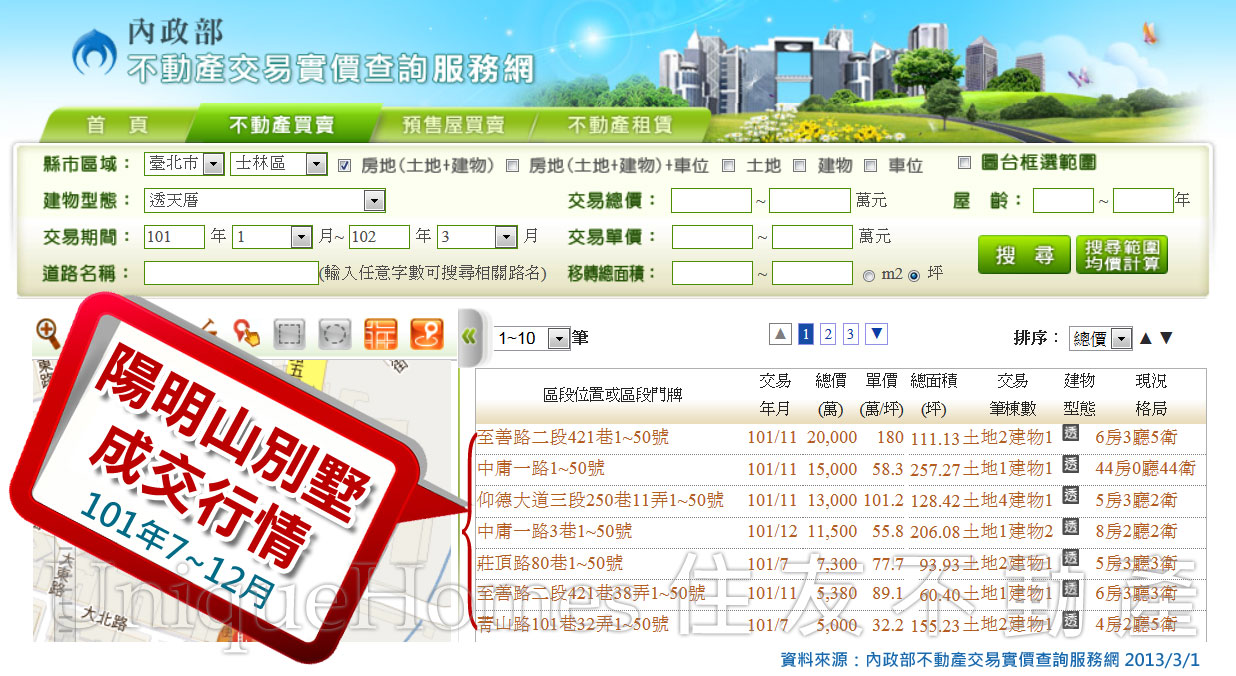The image size is (1236, 676).
Task: Click the 屋齡 minimum field
Action: (x=1063, y=200)
